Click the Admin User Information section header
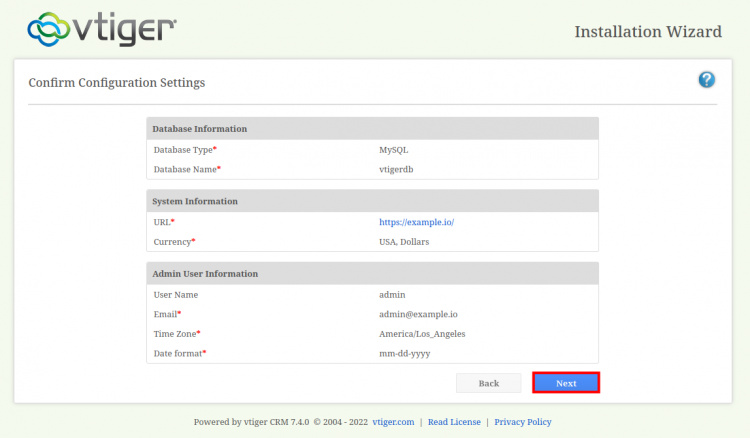The width and height of the screenshot is (750, 438). point(205,273)
